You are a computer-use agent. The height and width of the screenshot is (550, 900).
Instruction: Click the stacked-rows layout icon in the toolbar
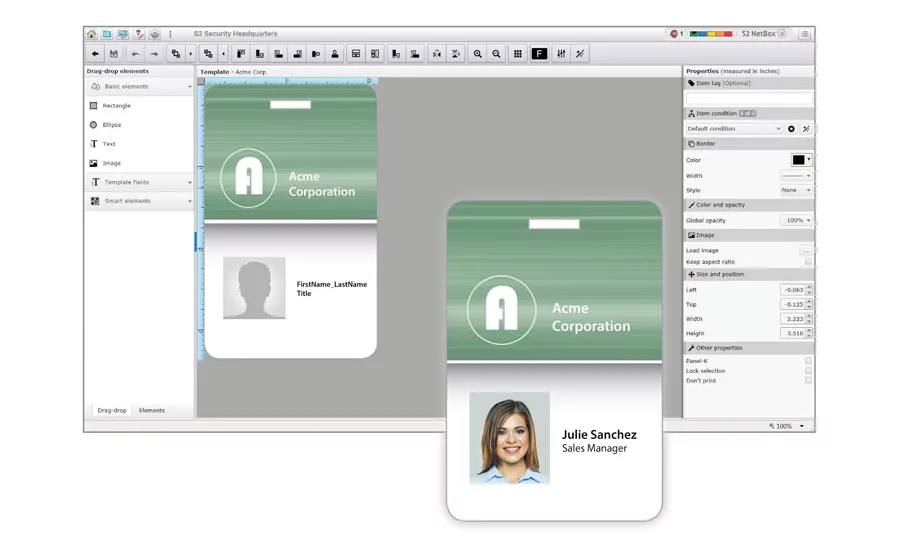click(356, 54)
